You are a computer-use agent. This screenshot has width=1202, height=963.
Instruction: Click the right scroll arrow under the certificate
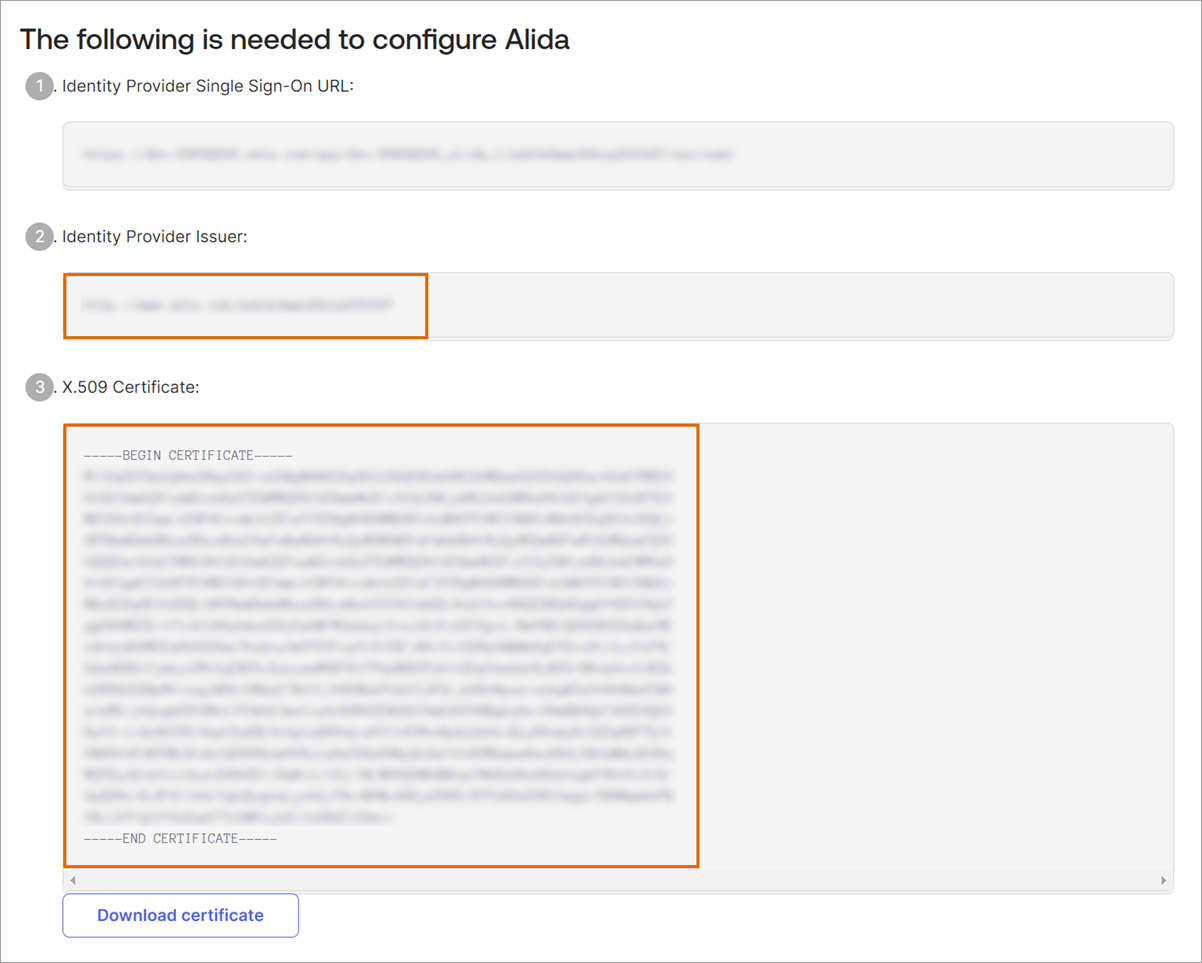pyautogui.click(x=1163, y=880)
